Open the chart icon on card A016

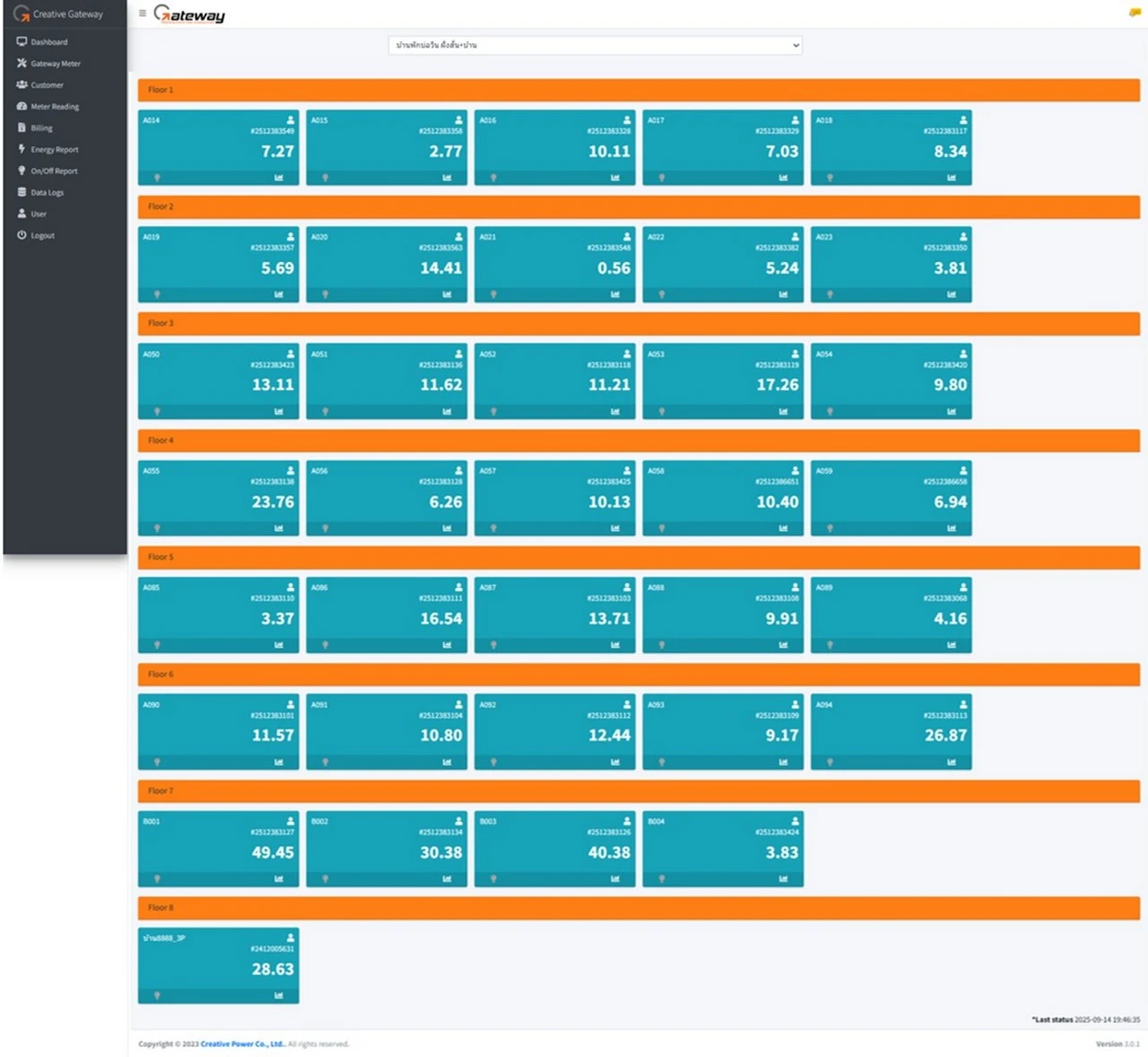coord(615,178)
